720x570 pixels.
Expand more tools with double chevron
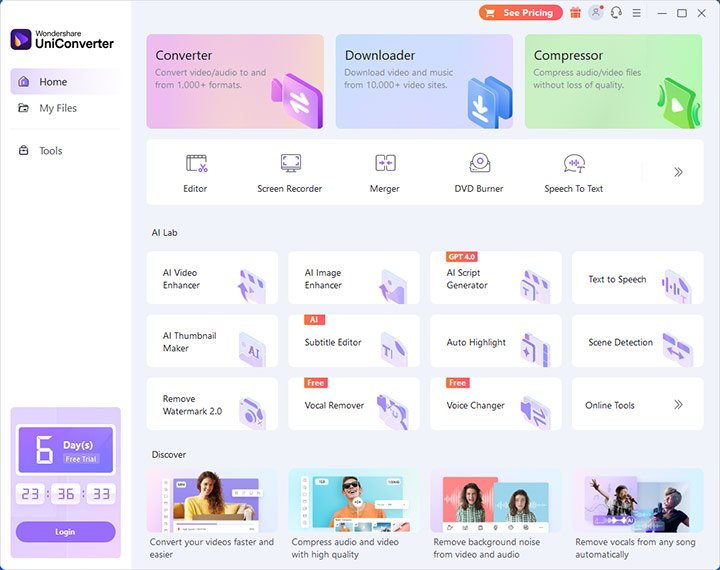pos(678,172)
